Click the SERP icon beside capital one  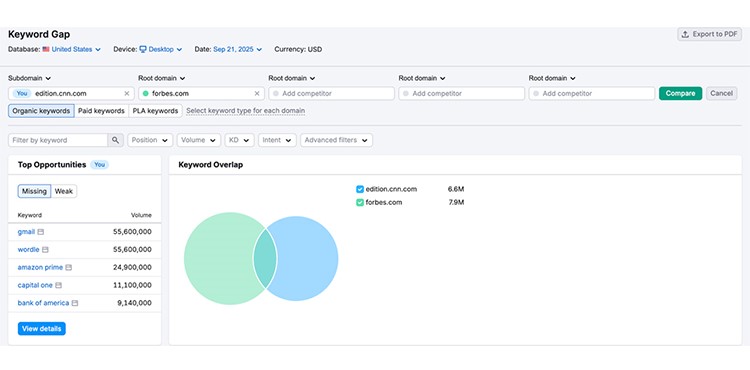[x=58, y=285]
